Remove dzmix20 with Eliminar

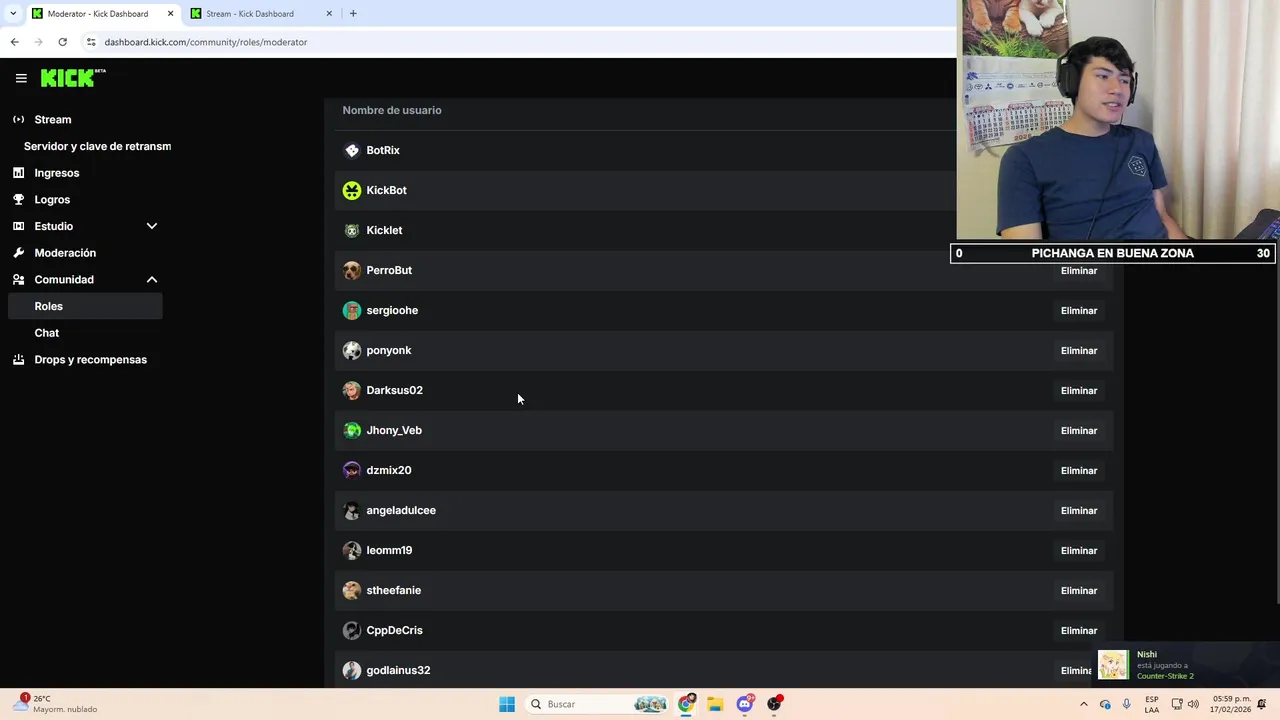[1079, 471]
